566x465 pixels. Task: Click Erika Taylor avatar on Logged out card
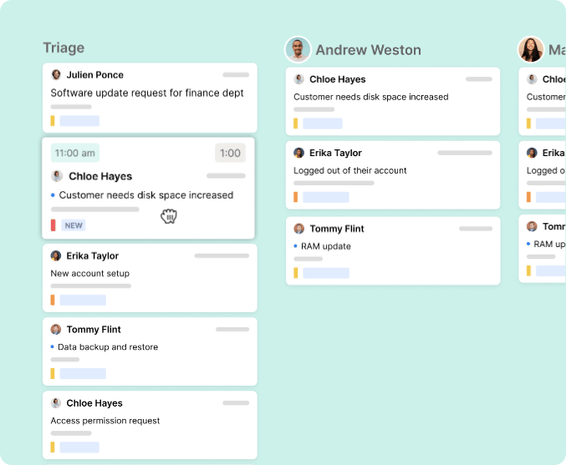click(x=299, y=153)
